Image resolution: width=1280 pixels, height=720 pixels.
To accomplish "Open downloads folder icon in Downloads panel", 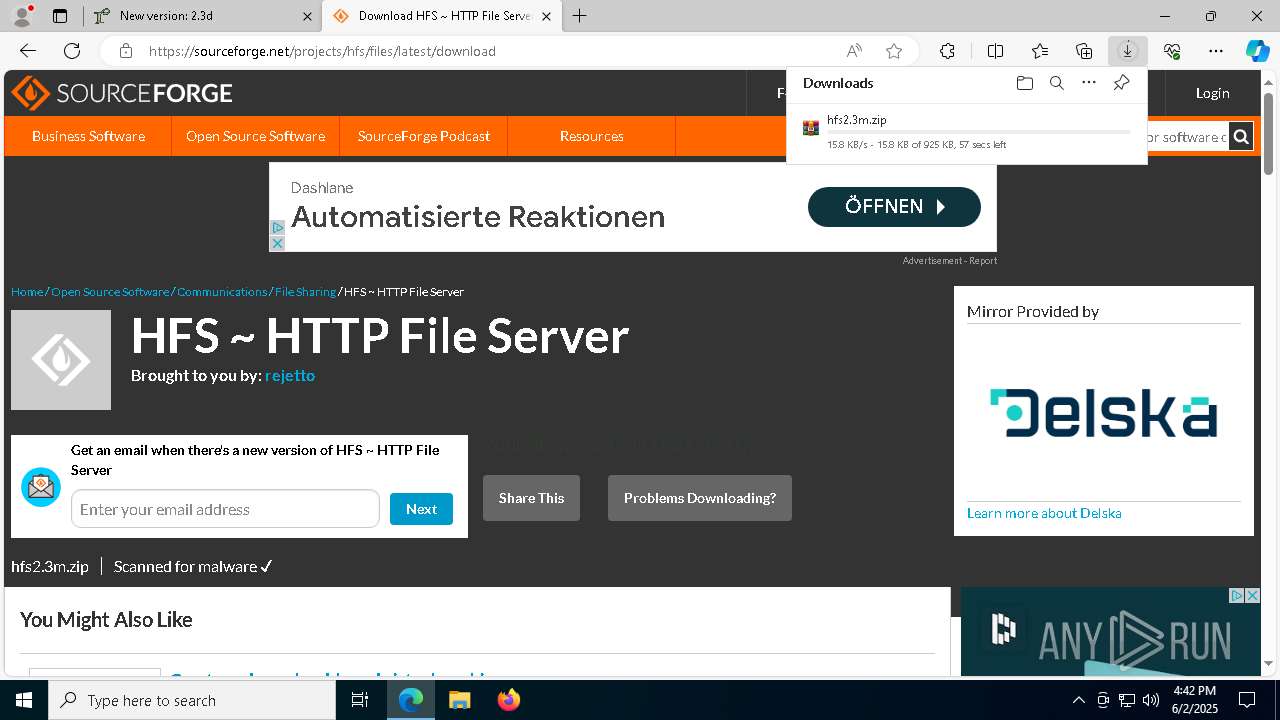I will point(1024,83).
